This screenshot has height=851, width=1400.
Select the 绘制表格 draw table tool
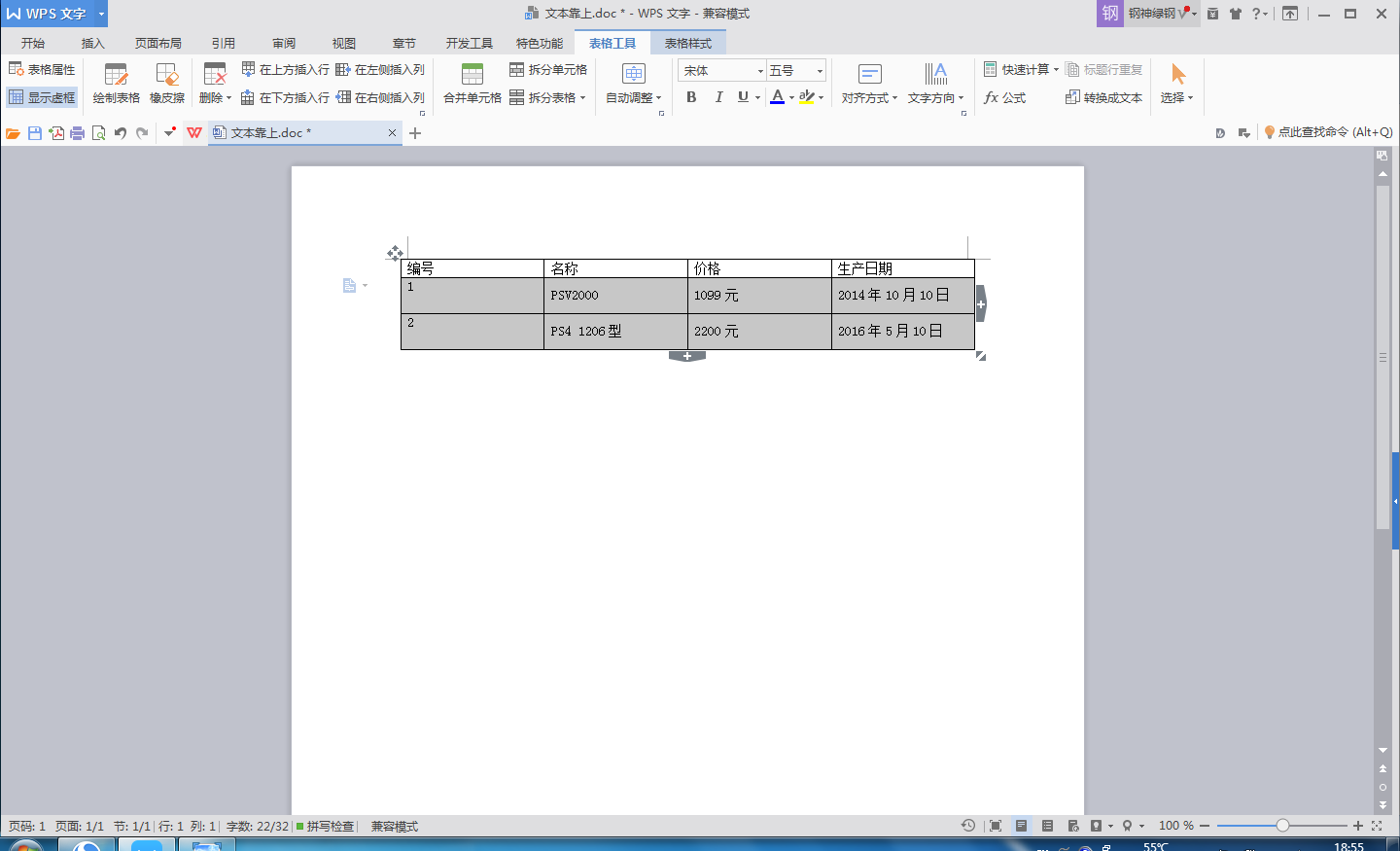click(117, 84)
